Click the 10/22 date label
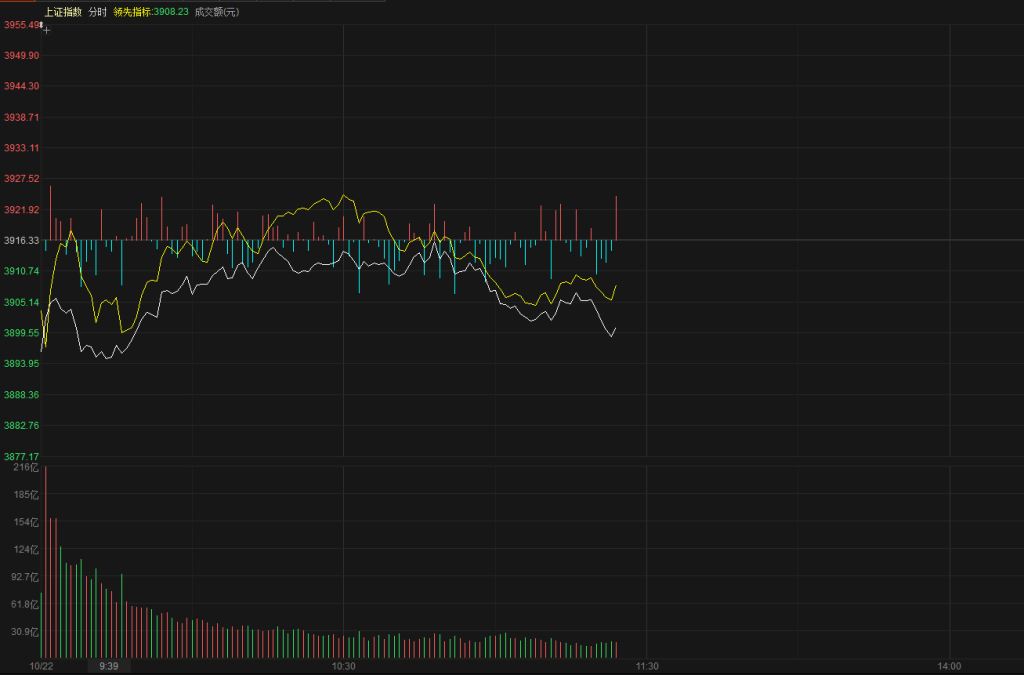1024x675 pixels. pos(40,666)
